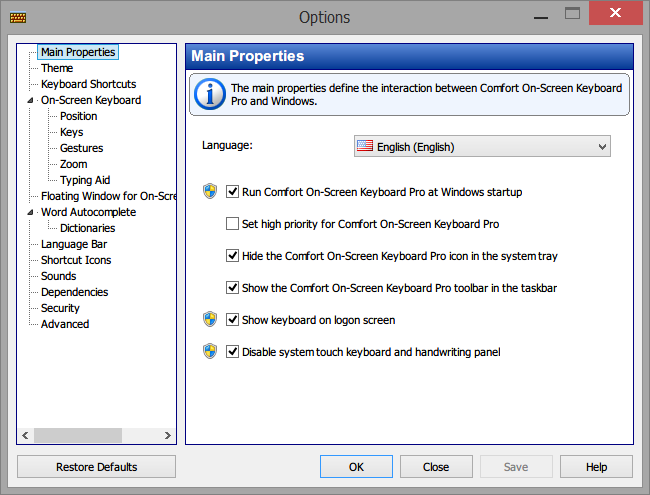The width and height of the screenshot is (650, 495).
Task: Click the blue information icon
Action: [x=210, y=94]
